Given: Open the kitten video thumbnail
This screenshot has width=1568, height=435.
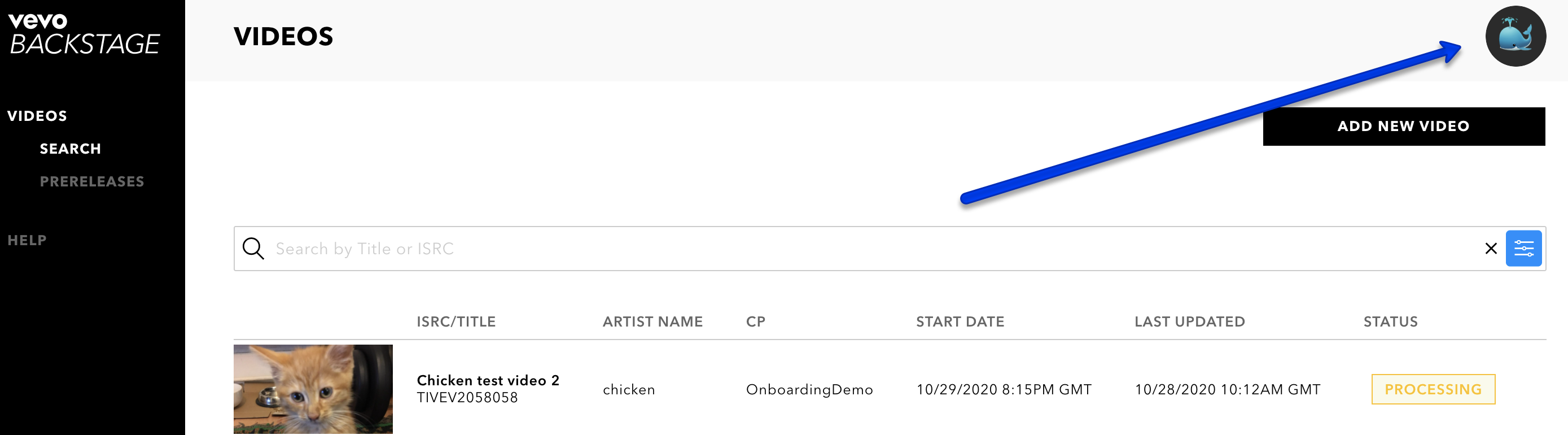Looking at the screenshot, I should [313, 389].
